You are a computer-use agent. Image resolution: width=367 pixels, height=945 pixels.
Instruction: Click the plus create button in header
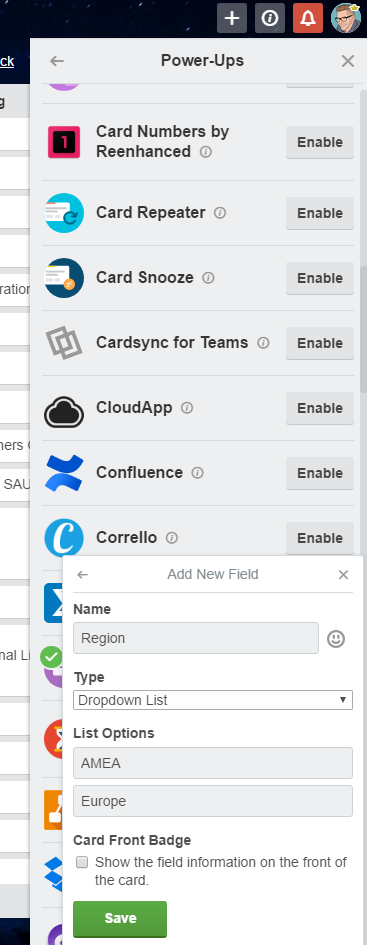coord(232,18)
